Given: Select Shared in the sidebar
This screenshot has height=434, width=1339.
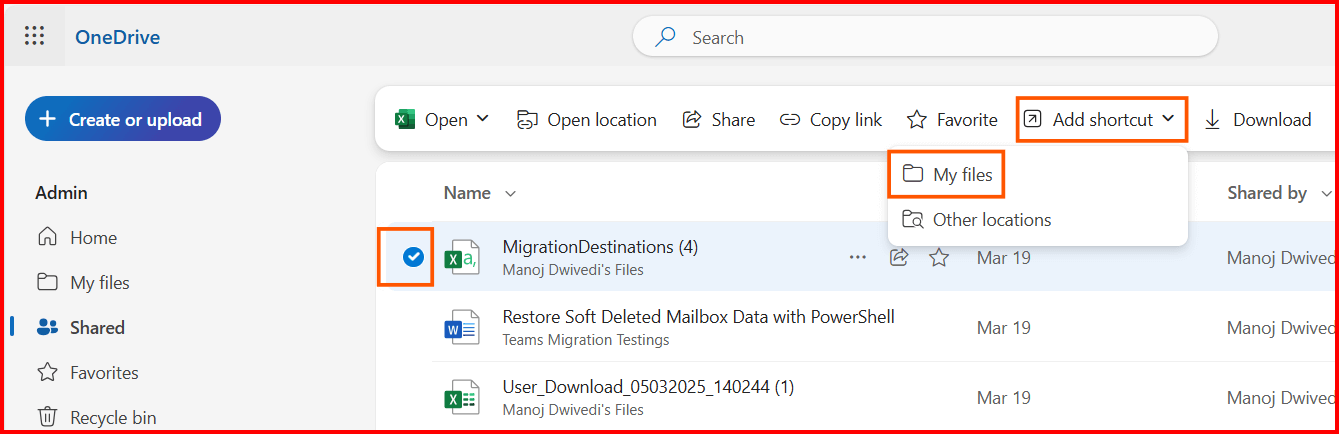Looking at the screenshot, I should 80,328.
